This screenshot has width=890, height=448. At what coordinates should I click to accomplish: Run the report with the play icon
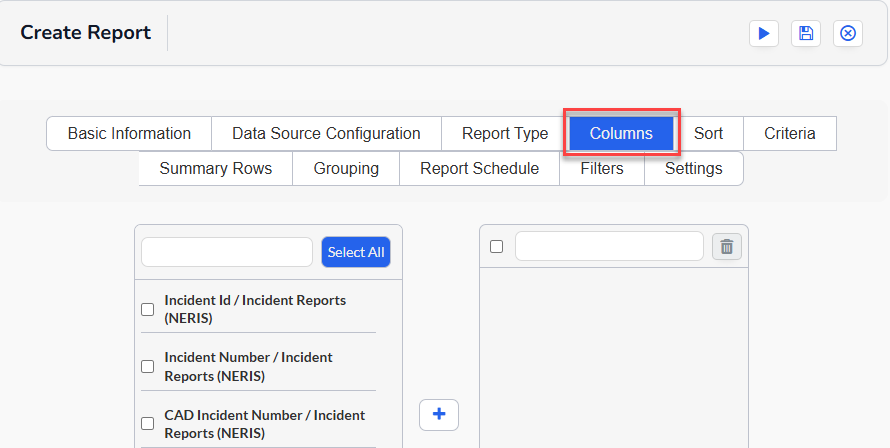pos(764,34)
